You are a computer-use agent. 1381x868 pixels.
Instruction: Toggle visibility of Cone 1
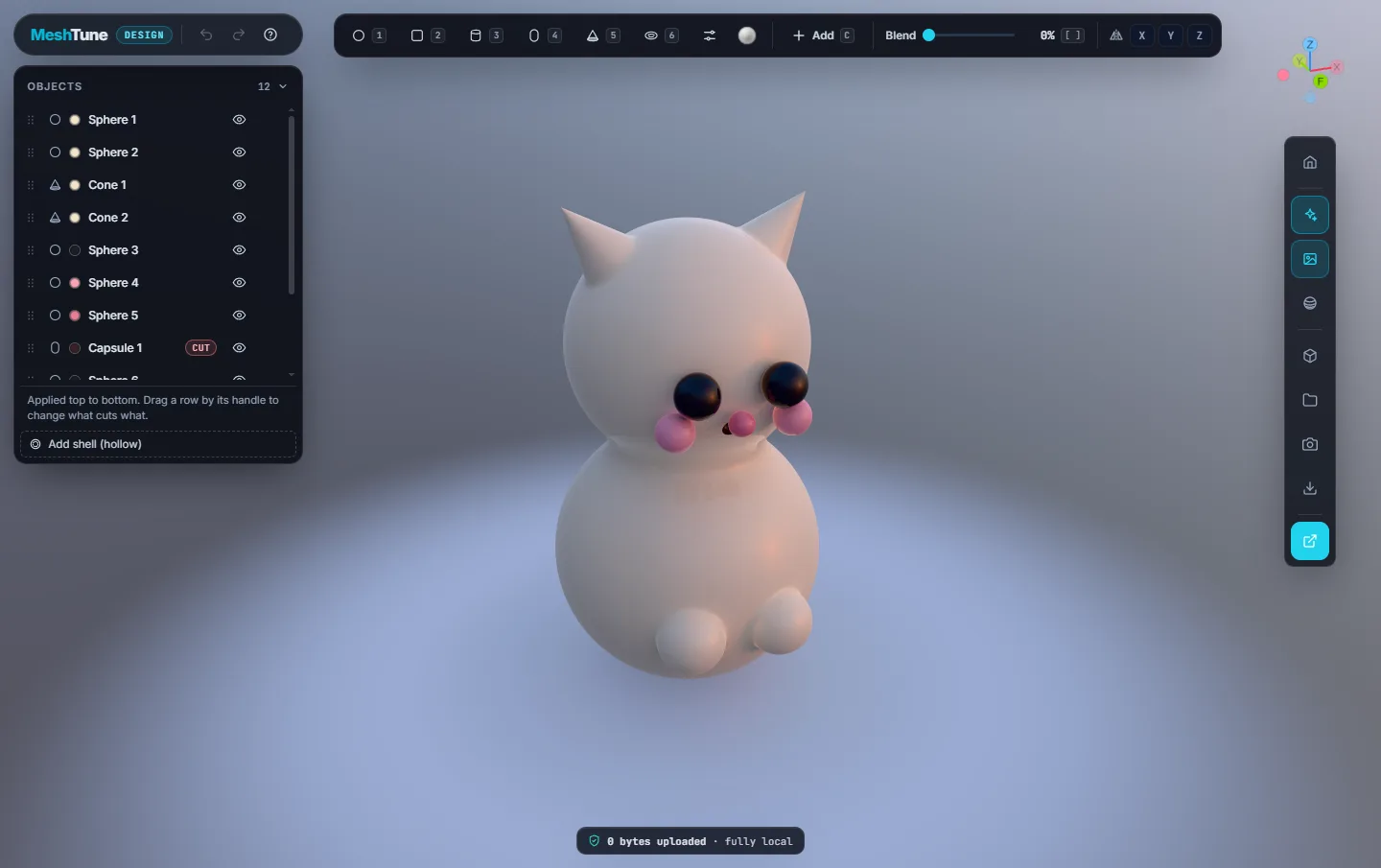tap(240, 185)
